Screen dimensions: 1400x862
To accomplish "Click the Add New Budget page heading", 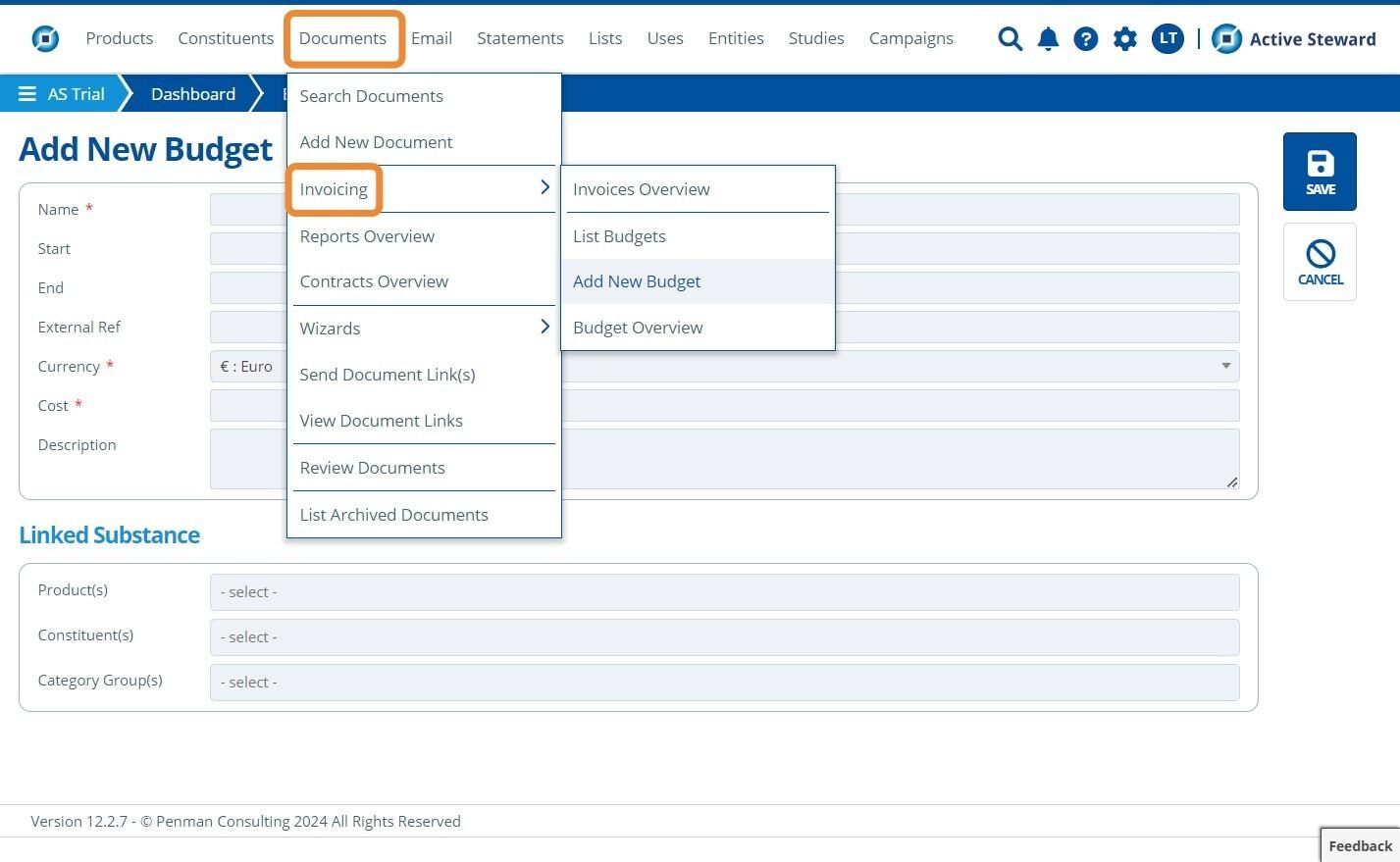I will (146, 149).
